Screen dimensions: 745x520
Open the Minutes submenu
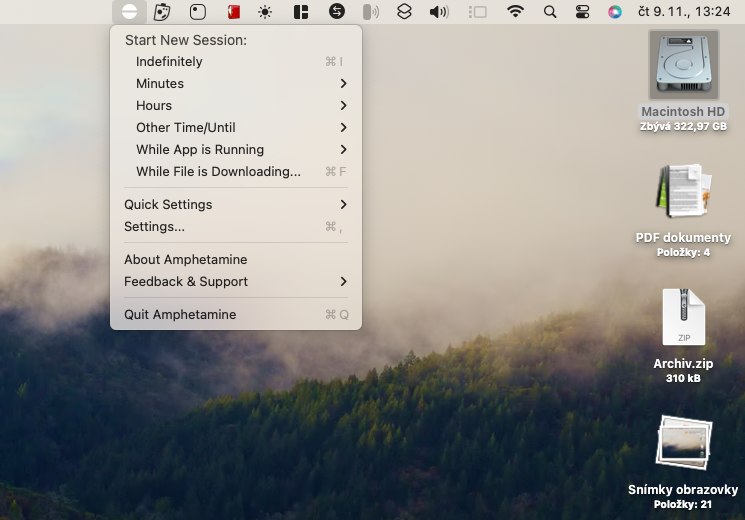(236, 84)
